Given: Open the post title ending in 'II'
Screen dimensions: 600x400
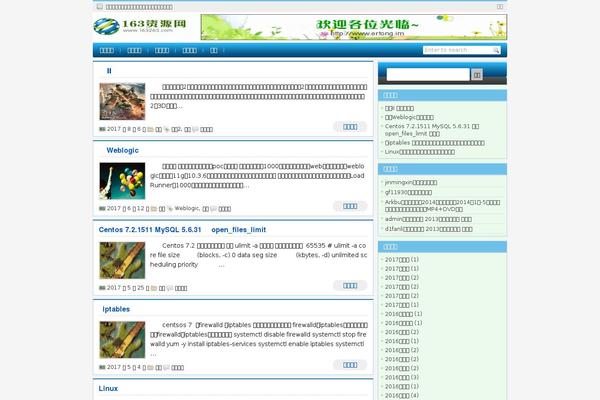Looking at the screenshot, I should coord(109,71).
